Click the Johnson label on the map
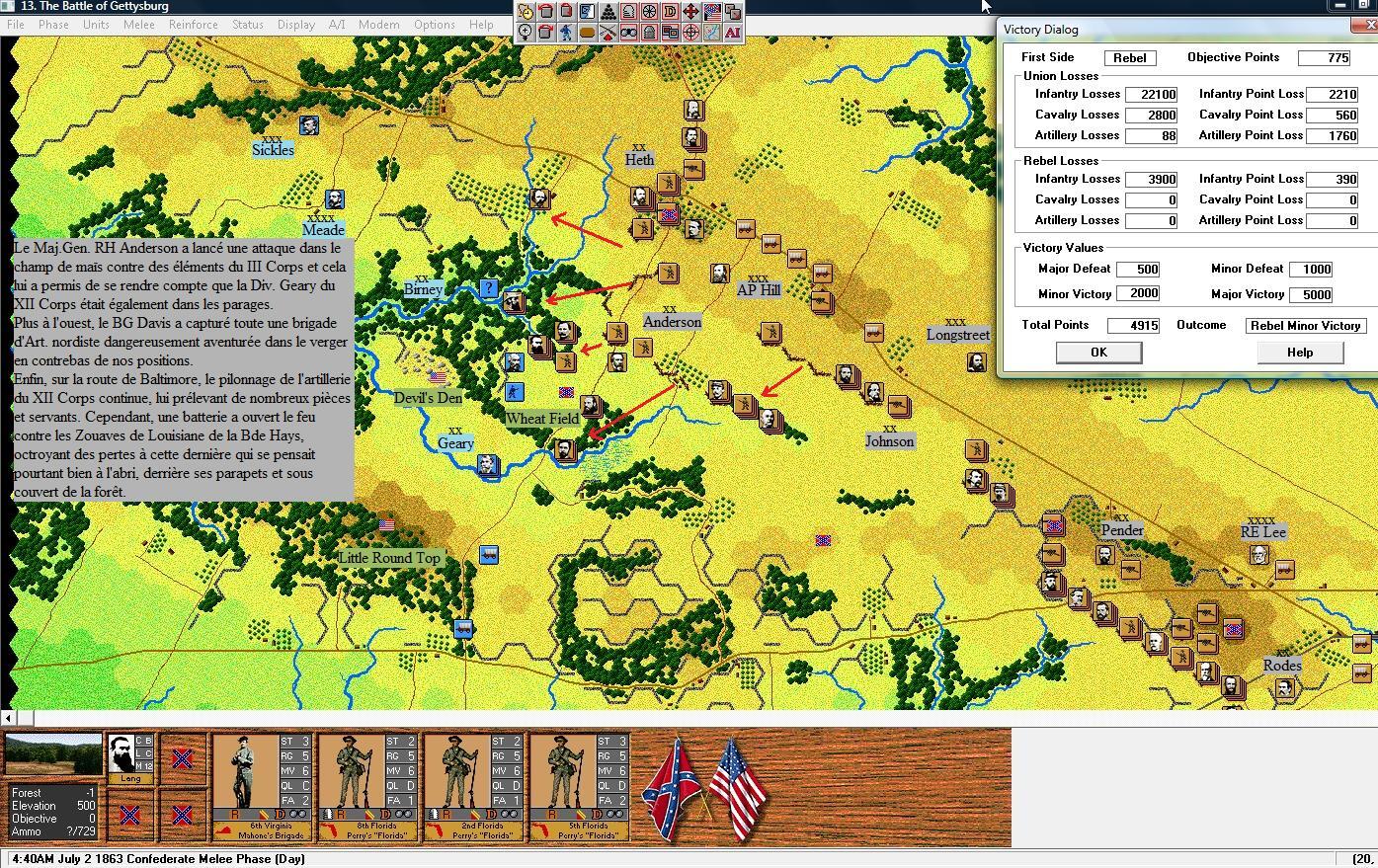Image resolution: width=1378 pixels, height=868 pixels. point(890,441)
